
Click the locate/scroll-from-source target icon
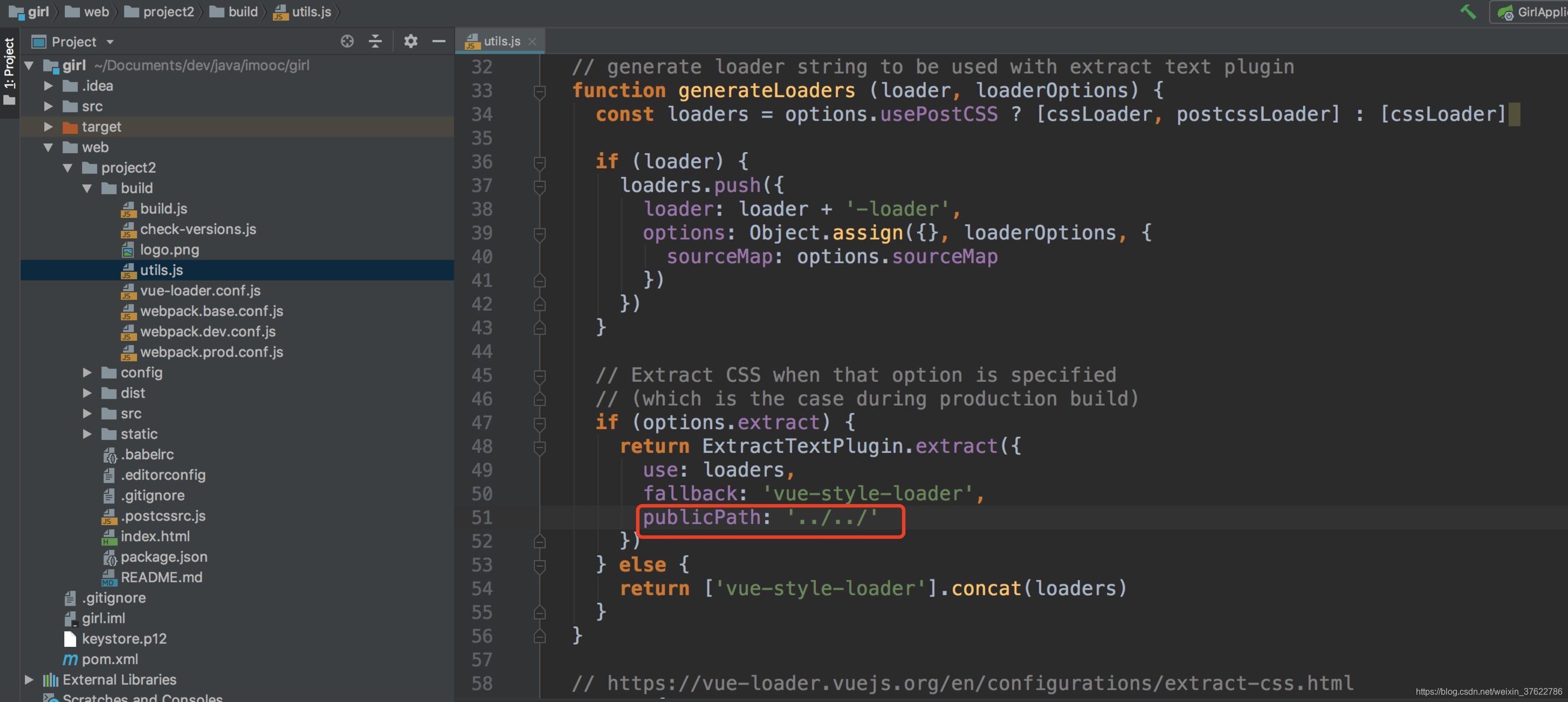pyautogui.click(x=347, y=42)
